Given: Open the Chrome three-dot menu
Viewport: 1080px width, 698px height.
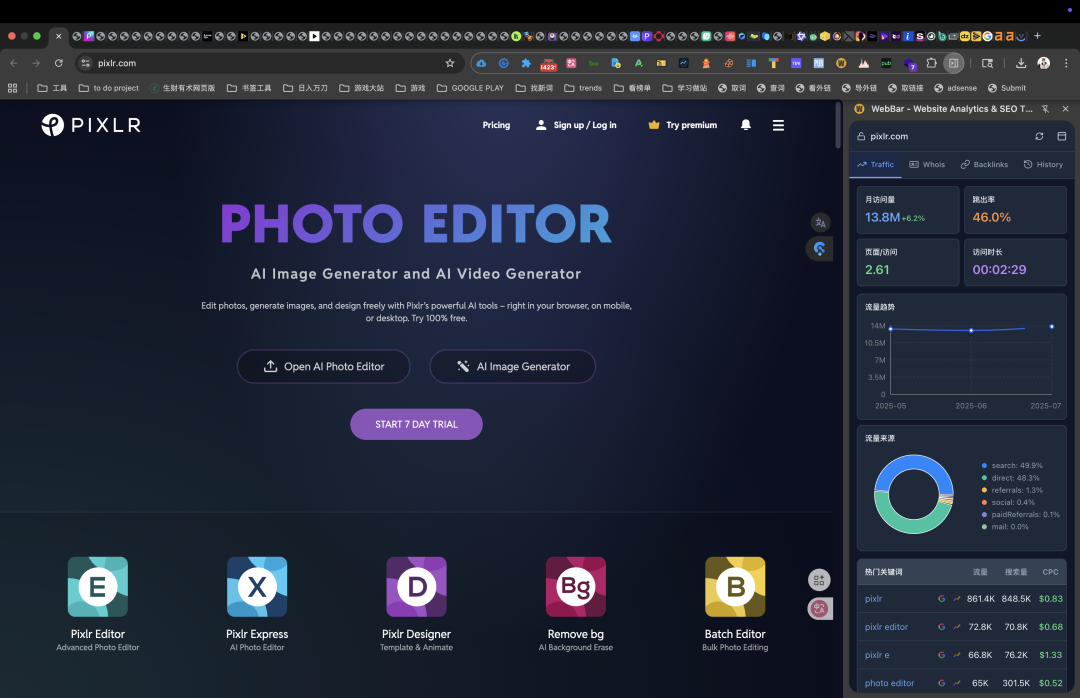Looking at the screenshot, I should click(x=1066, y=63).
